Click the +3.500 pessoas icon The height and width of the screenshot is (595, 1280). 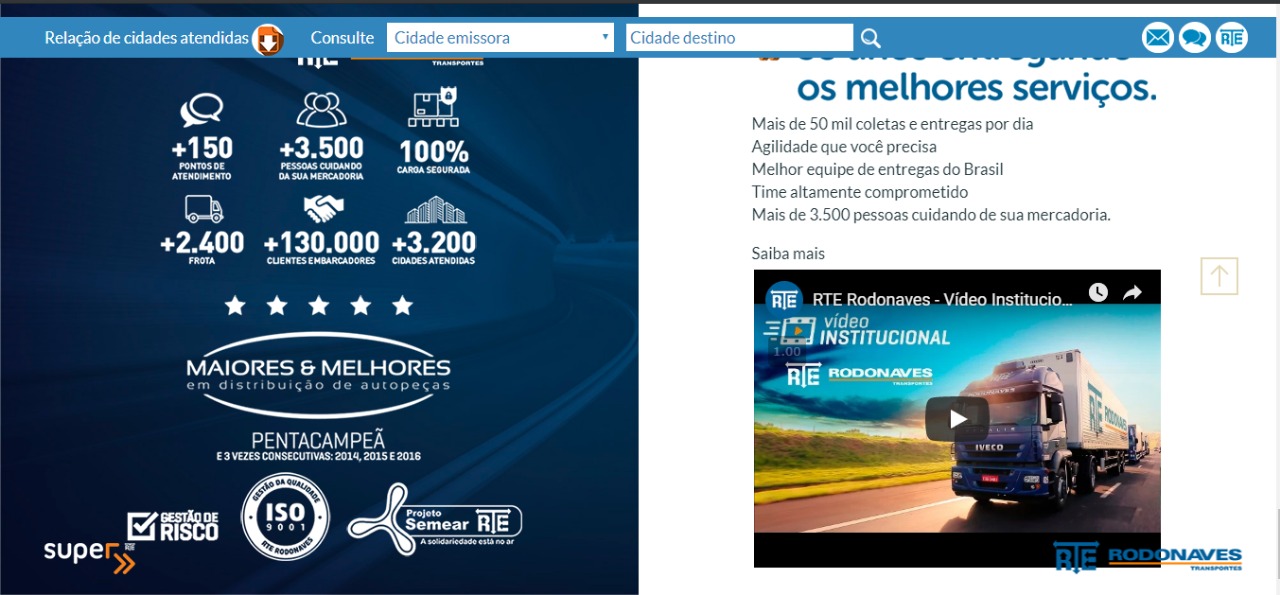click(321, 109)
